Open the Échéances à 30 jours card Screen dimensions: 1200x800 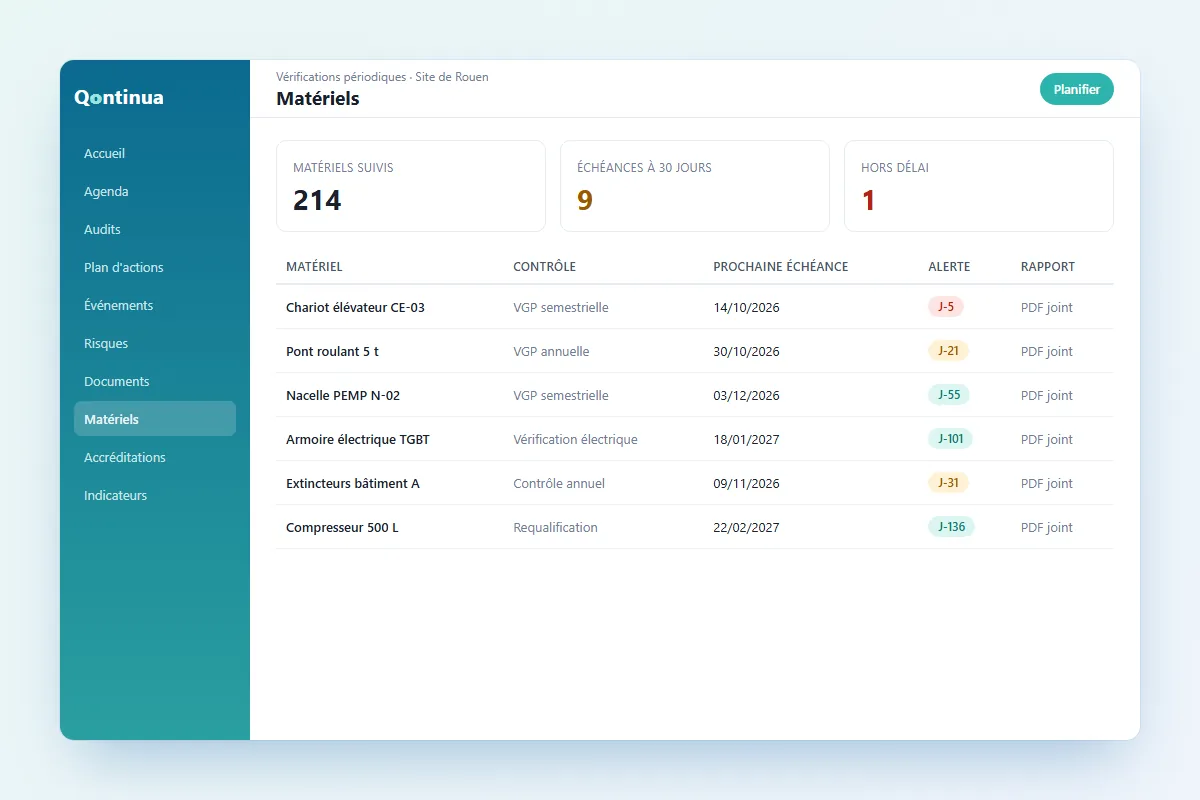[695, 186]
